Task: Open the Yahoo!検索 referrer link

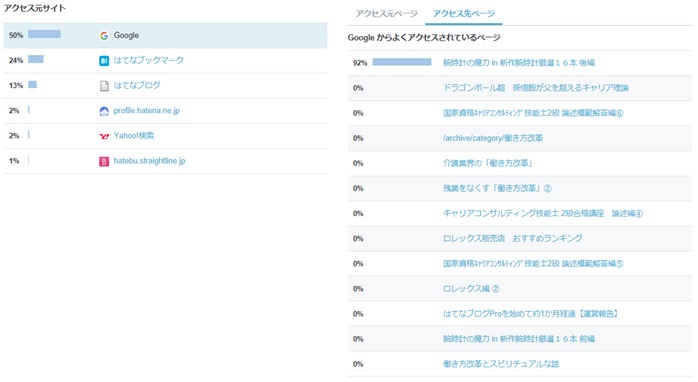Action: 134,135
